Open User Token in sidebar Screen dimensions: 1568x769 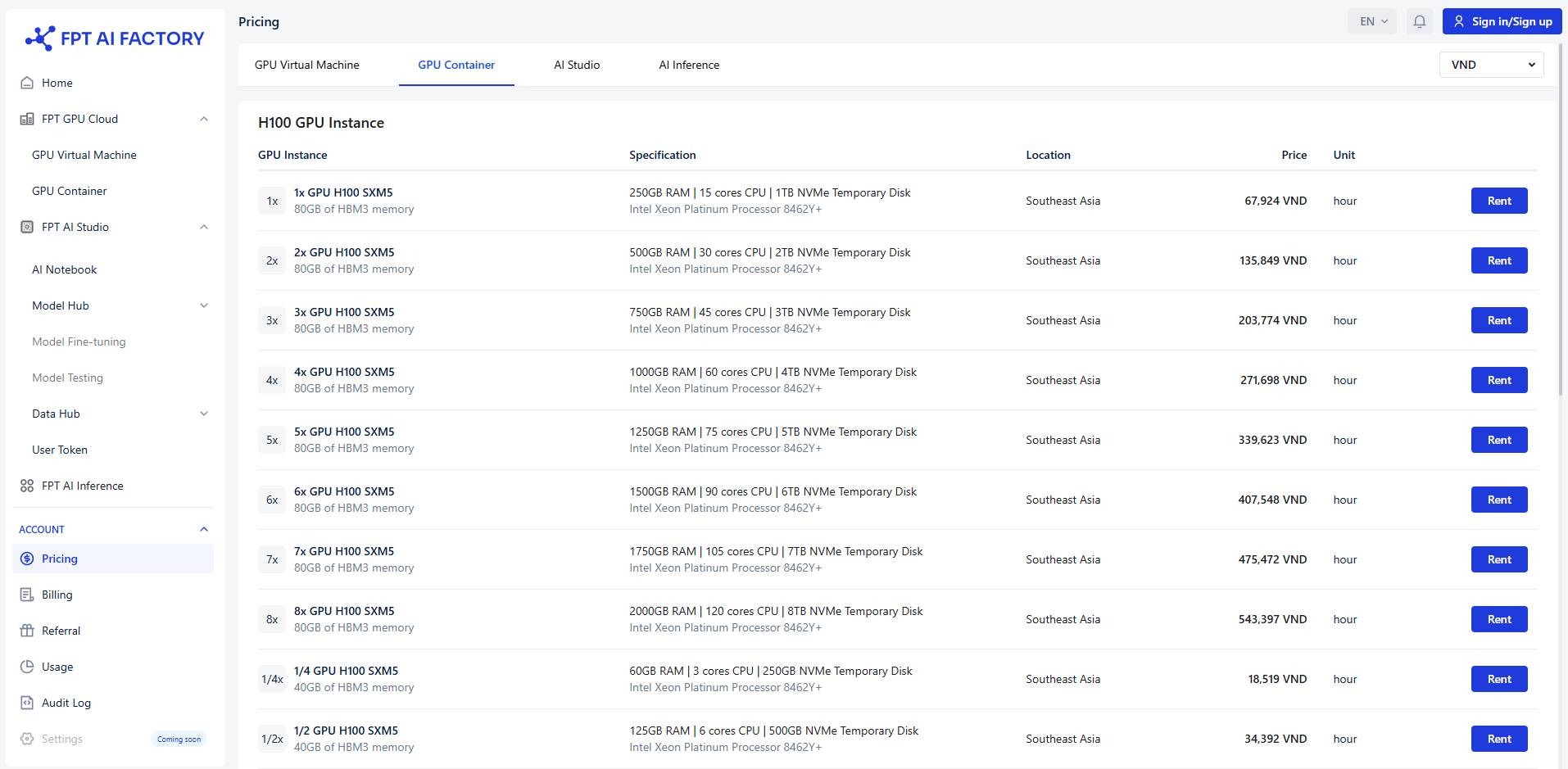(x=60, y=450)
